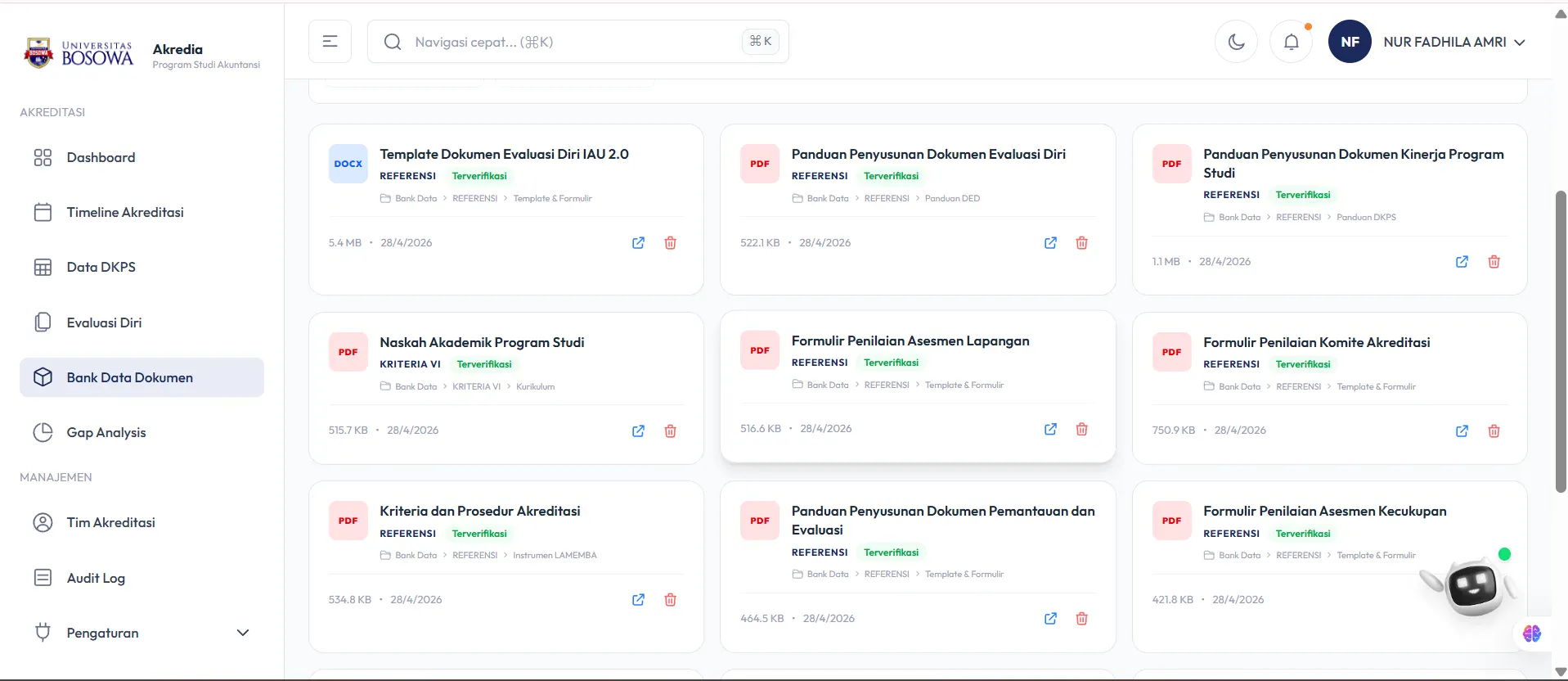
Task: Click the Kurikulum breadcrumb on Naskah Akademik card
Action: 536,386
